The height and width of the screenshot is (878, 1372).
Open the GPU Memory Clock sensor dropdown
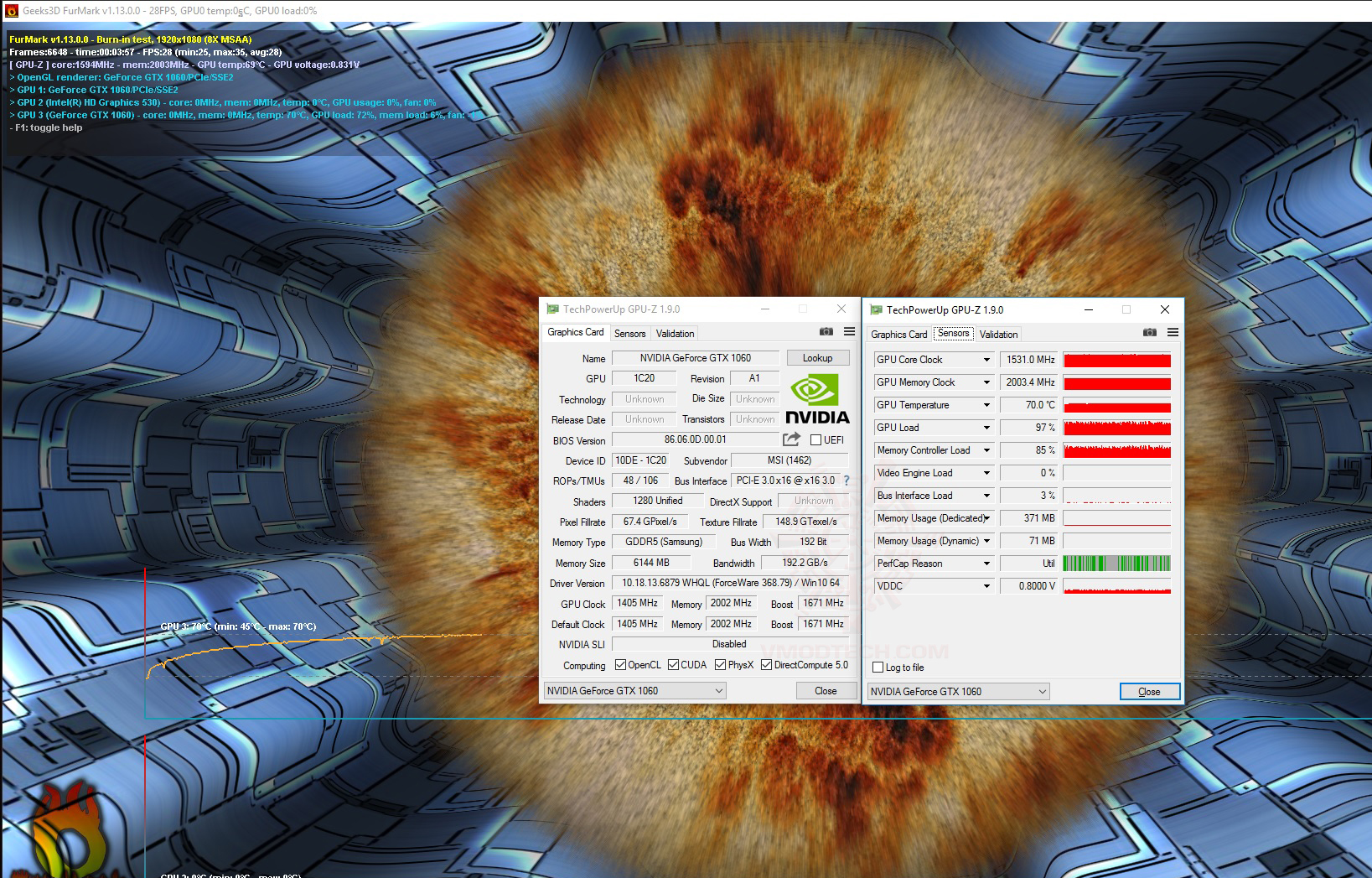(x=986, y=382)
